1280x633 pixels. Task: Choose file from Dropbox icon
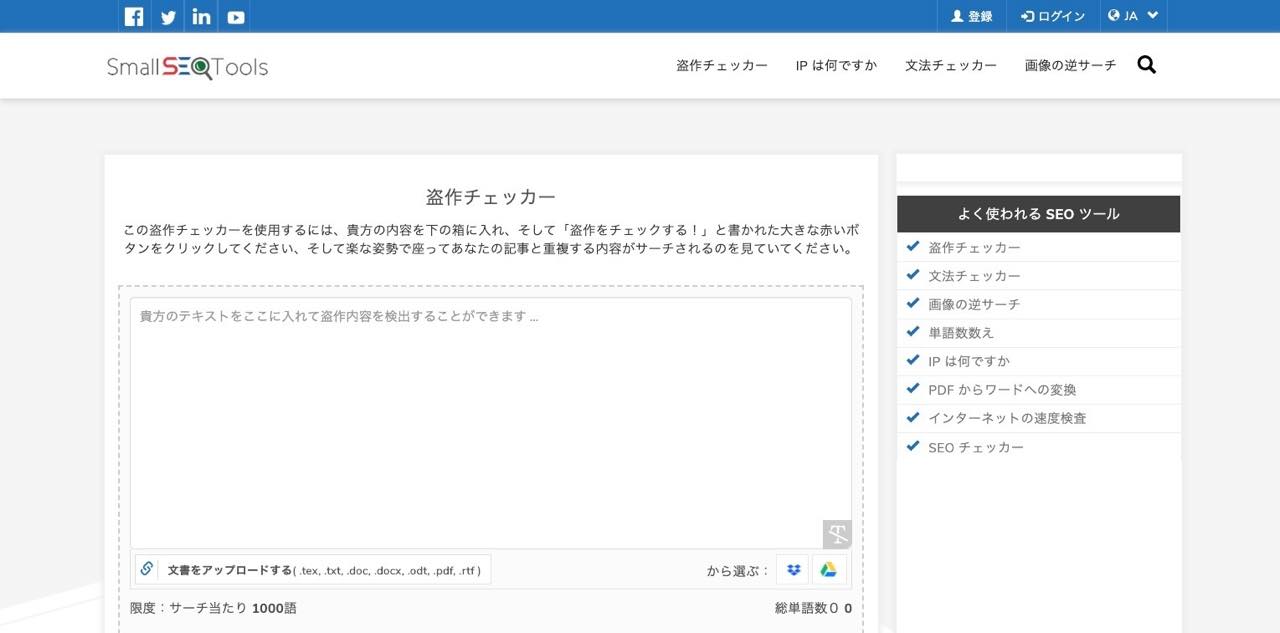[x=793, y=570]
